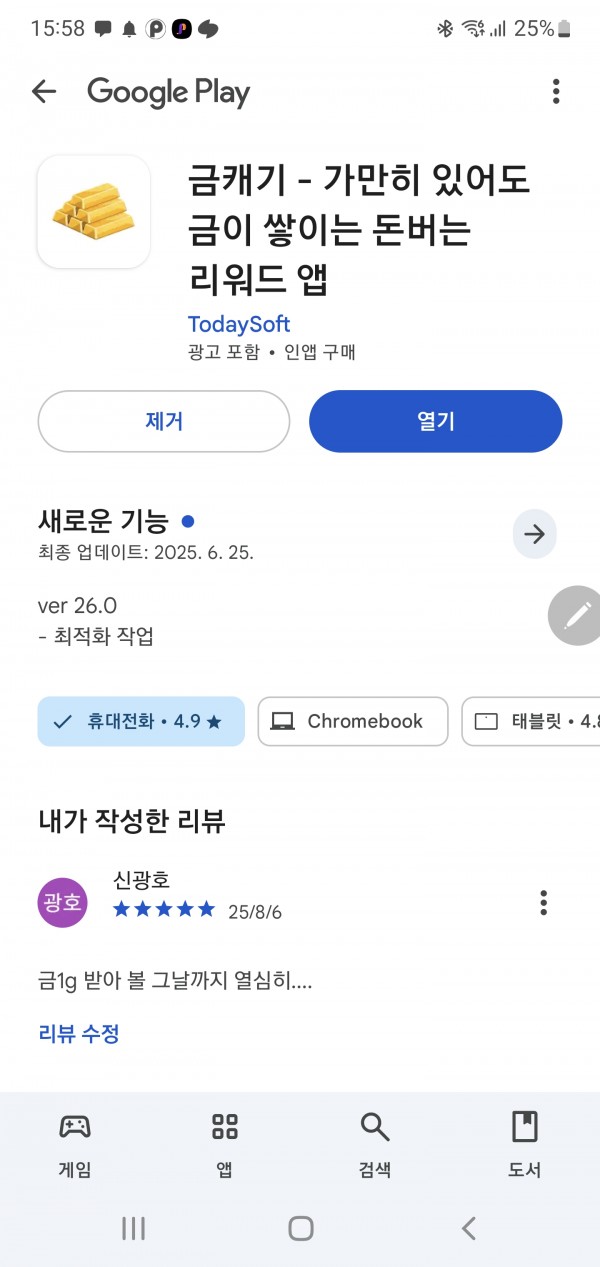Tap the 열기 open button
600x1267 pixels.
tap(436, 421)
